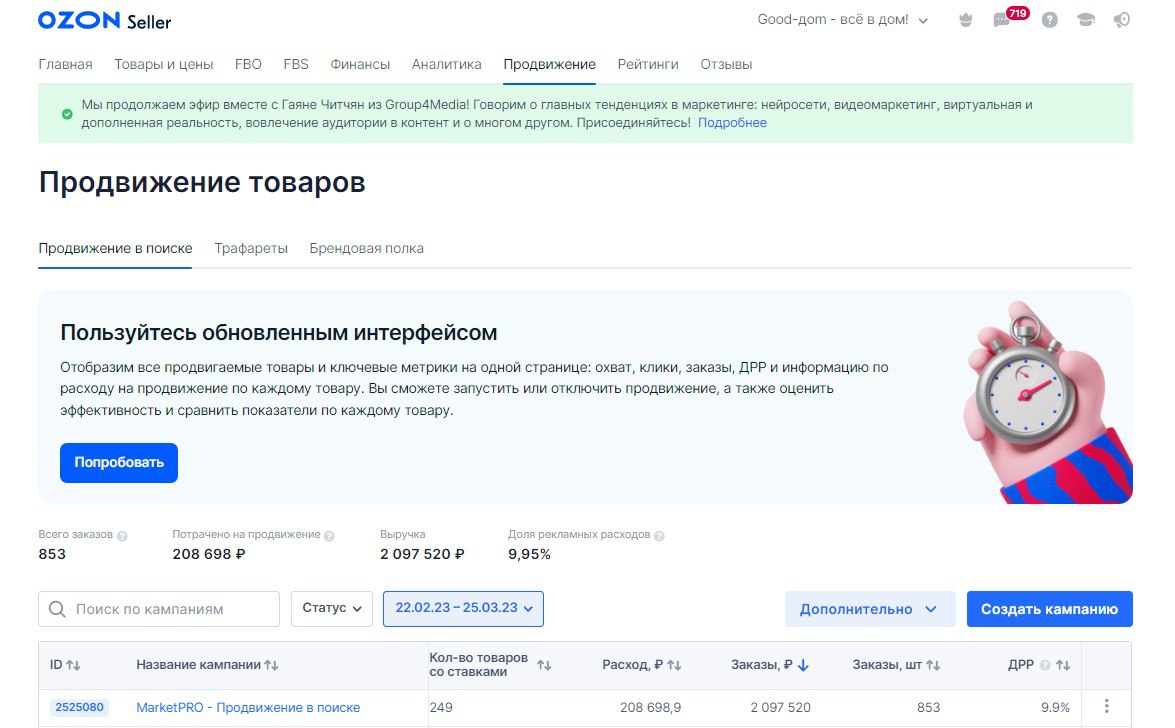1175x728 pixels.
Task: Click the 208 698 ₽ spent value
Action: tap(208, 554)
